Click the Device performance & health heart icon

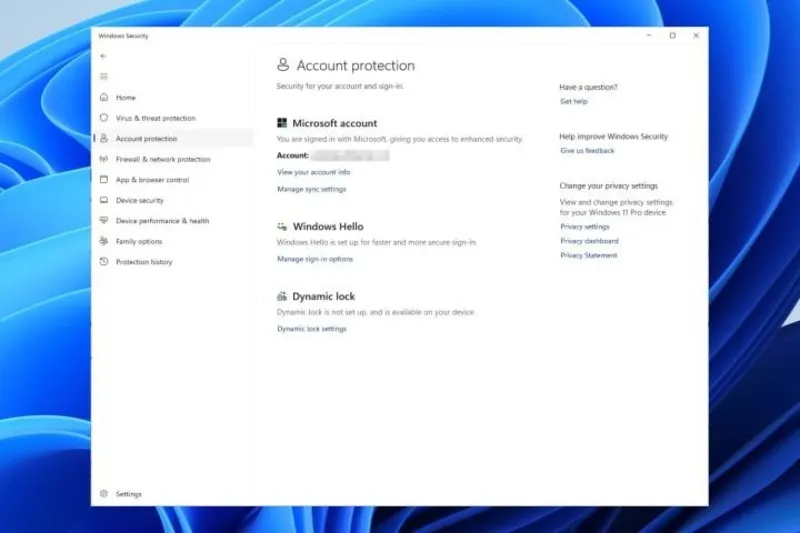point(104,220)
